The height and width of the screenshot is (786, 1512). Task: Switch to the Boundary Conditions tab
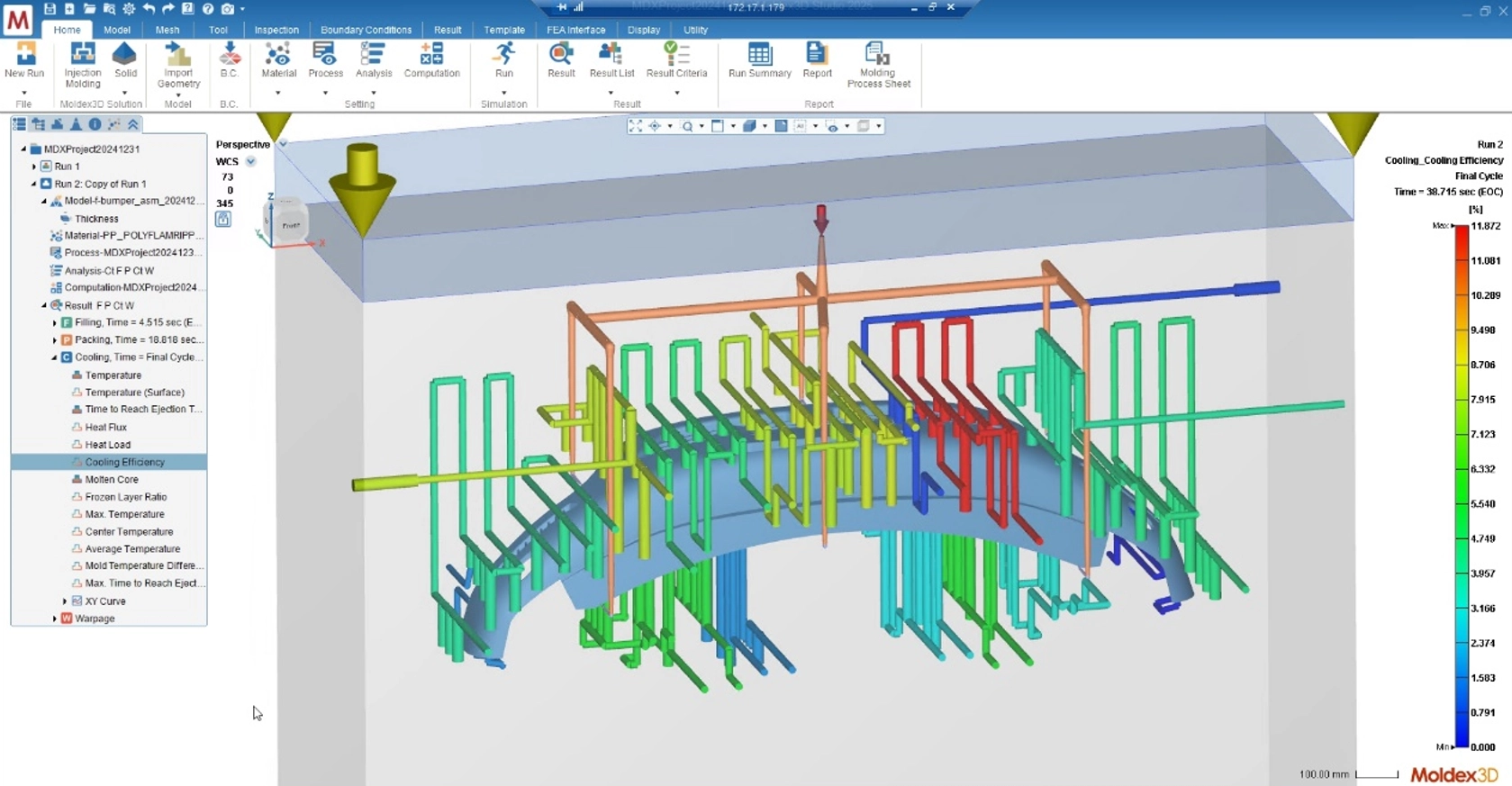tap(366, 30)
